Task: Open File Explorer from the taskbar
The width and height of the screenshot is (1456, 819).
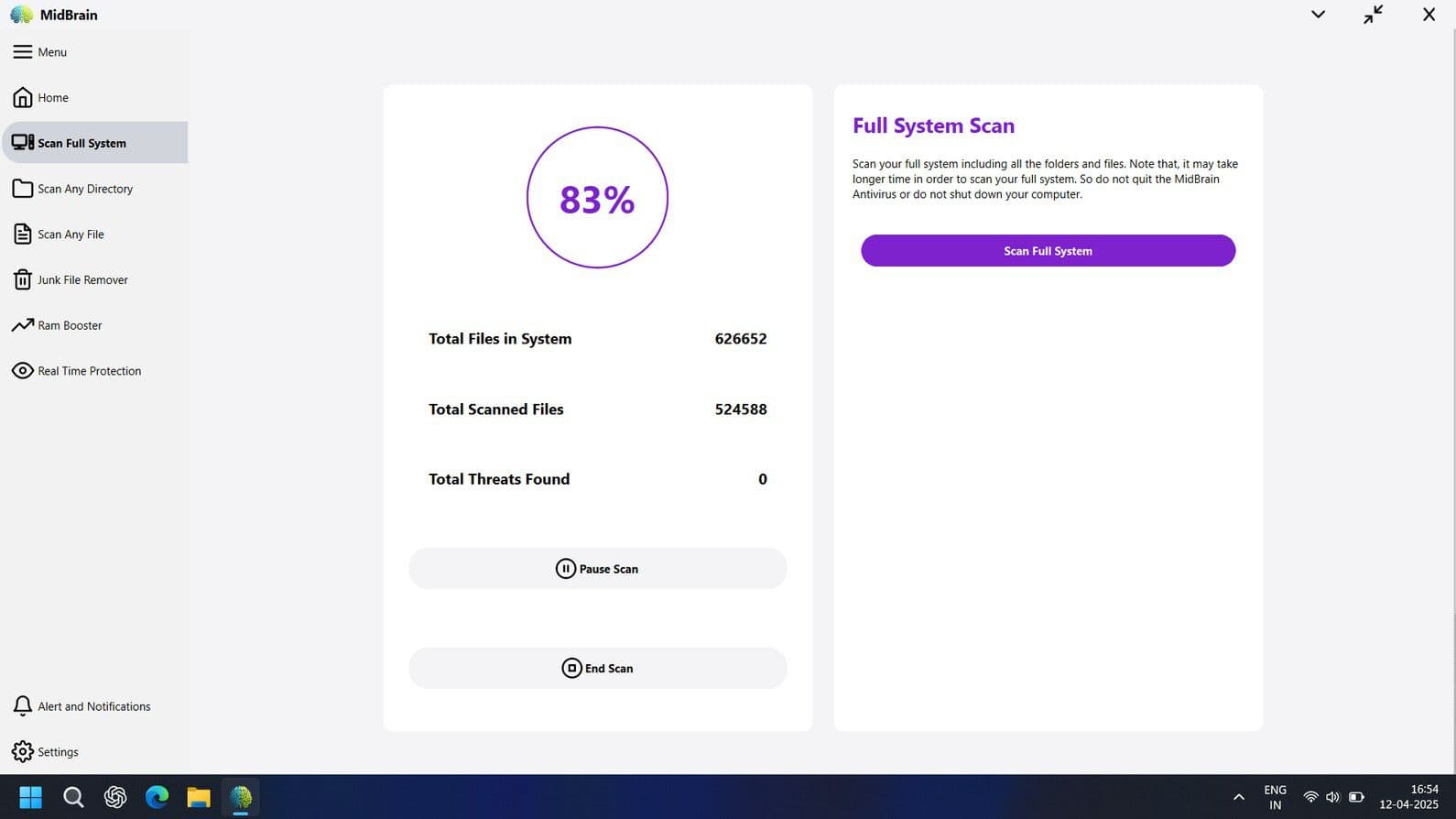Action: click(199, 797)
